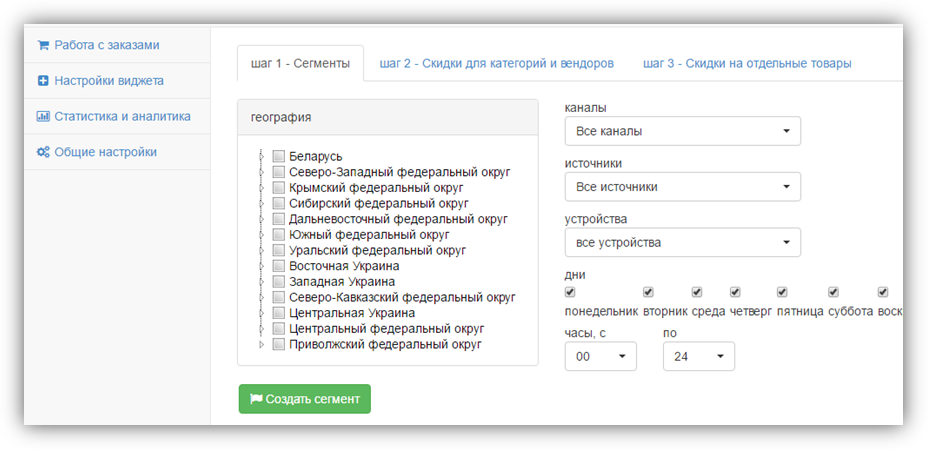Screen dimensions: 929x449
Task: Open the шаг 3 individual products tab
Action: (x=747, y=64)
